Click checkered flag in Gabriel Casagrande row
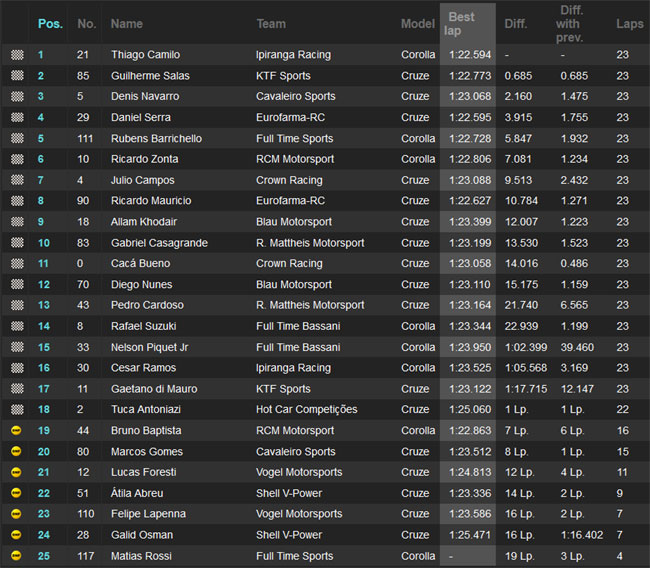Viewport: 650px width, 568px height. click(x=17, y=243)
